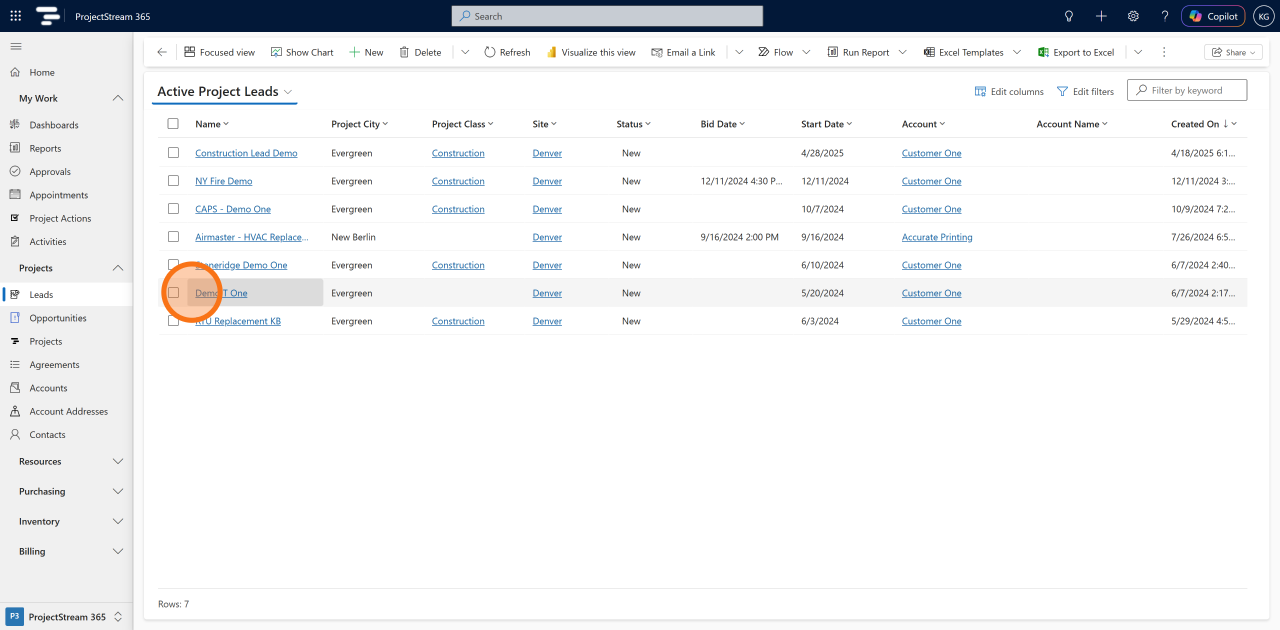The width and height of the screenshot is (1280, 630).
Task: Check the NY Fire Demo row
Action: tap(173, 181)
